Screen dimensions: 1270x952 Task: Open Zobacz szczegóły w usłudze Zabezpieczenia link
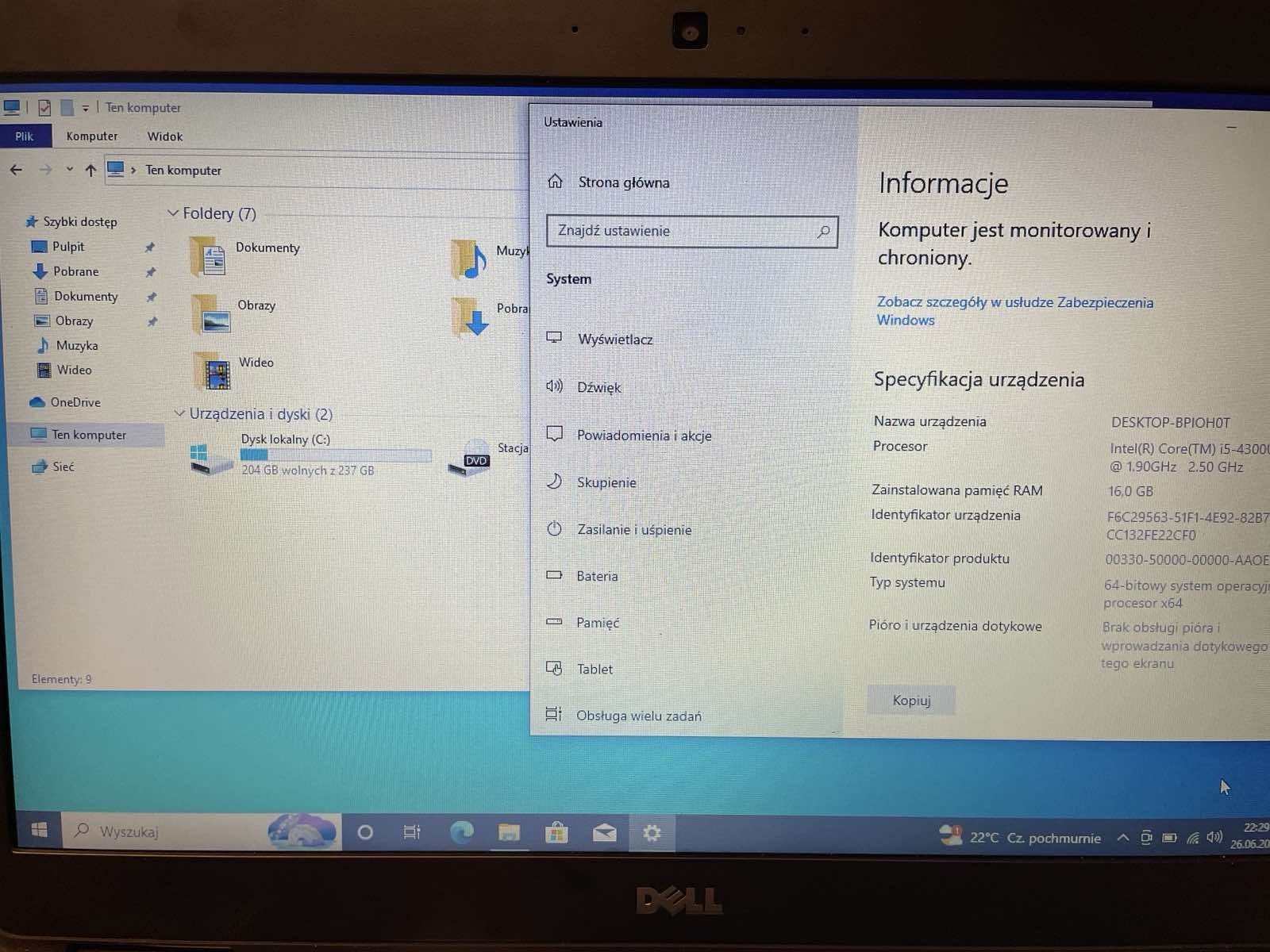(1014, 311)
